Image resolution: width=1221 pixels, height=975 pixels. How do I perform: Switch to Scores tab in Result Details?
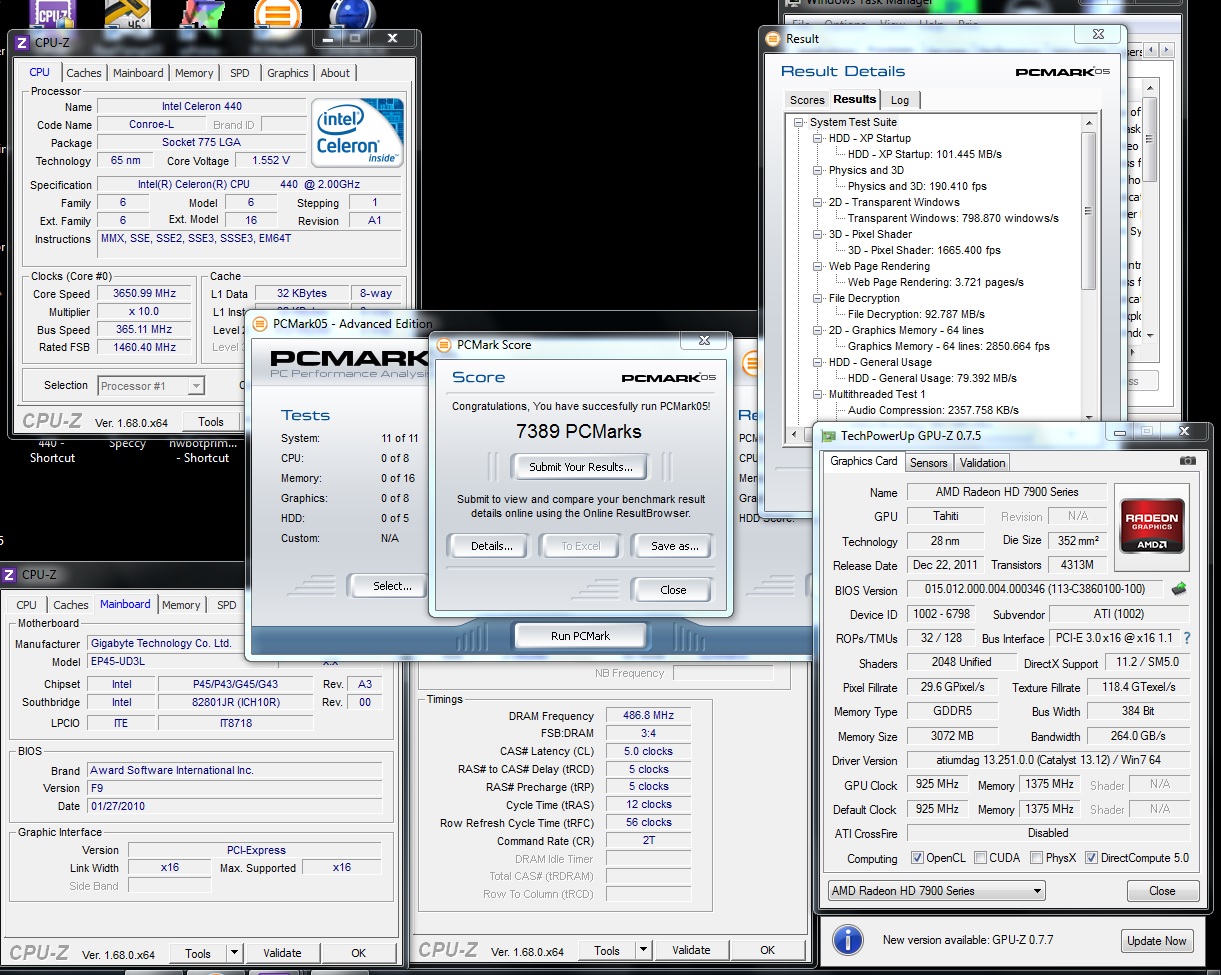[x=807, y=100]
